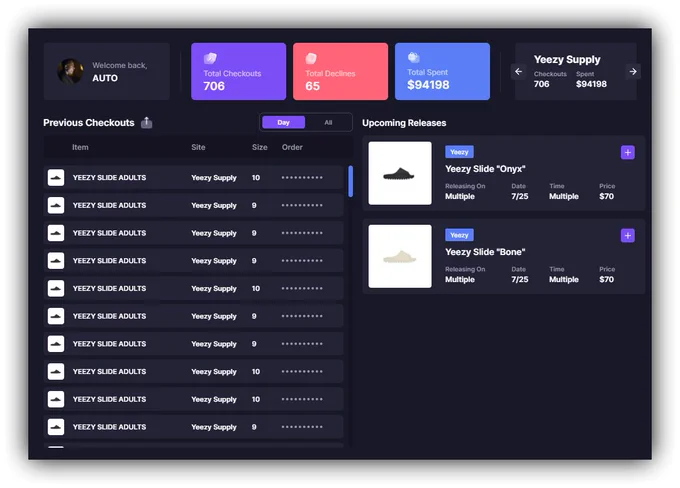Viewport: 680px width, 488px height.
Task: Click the Yeezy Supply heading in the site panel
Action: pyautogui.click(x=567, y=59)
